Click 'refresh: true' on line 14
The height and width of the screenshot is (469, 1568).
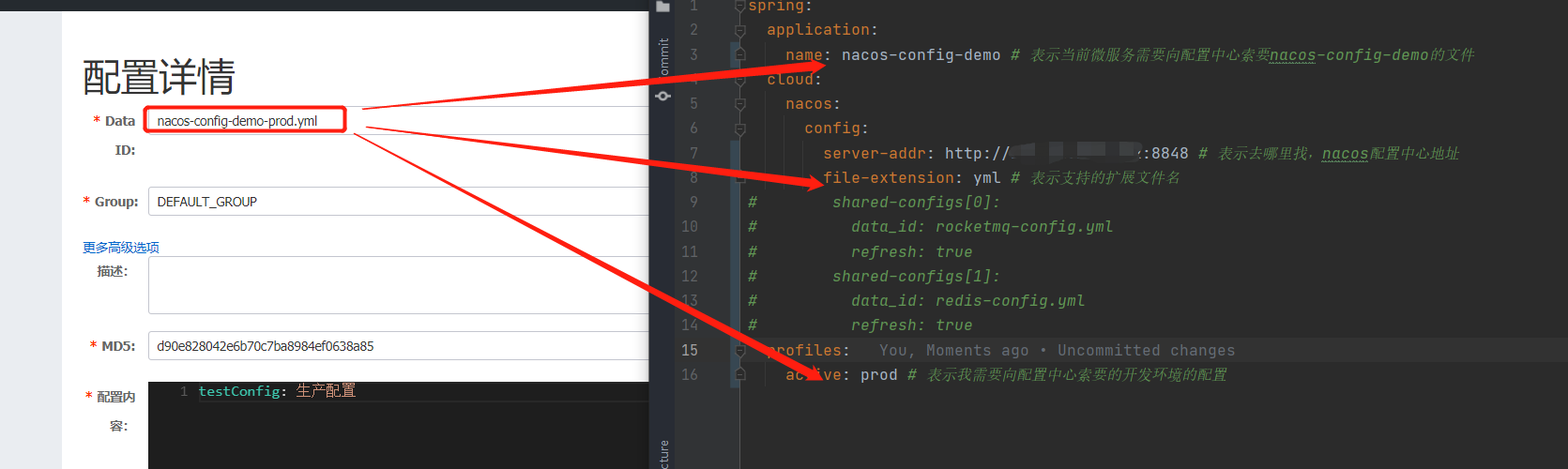[911, 325]
